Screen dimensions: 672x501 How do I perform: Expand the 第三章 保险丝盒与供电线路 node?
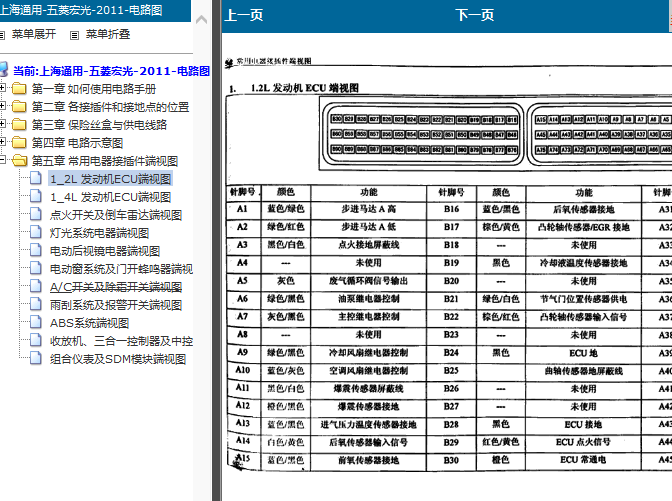tap(2, 124)
